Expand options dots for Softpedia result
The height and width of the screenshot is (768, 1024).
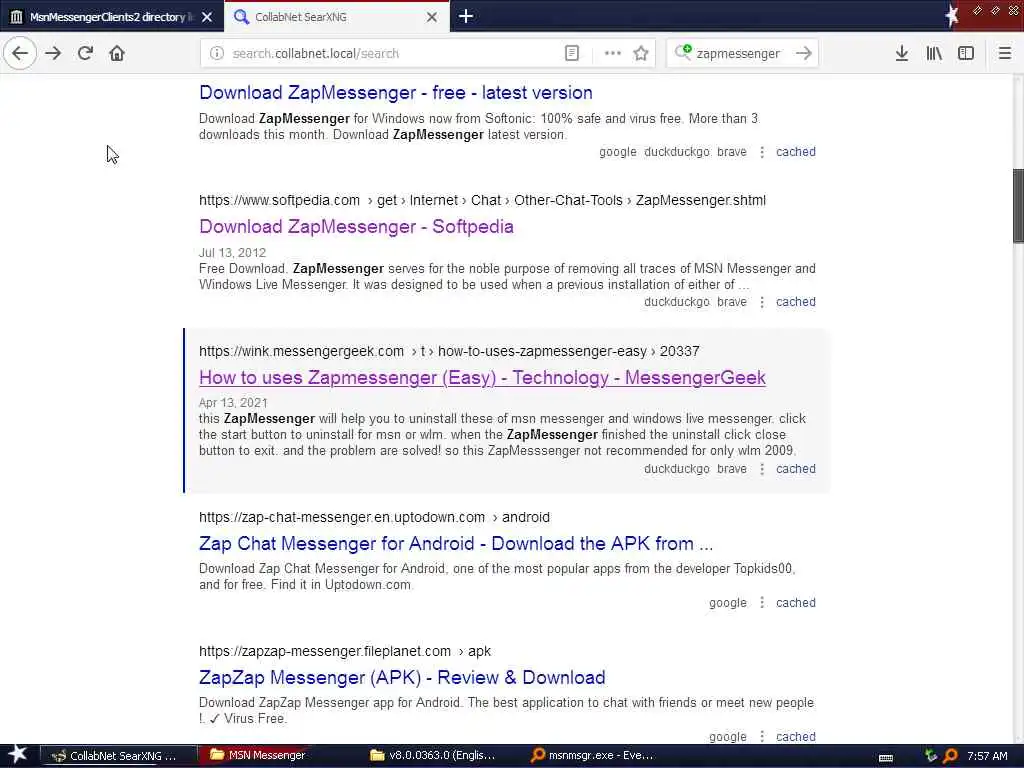pos(761,302)
